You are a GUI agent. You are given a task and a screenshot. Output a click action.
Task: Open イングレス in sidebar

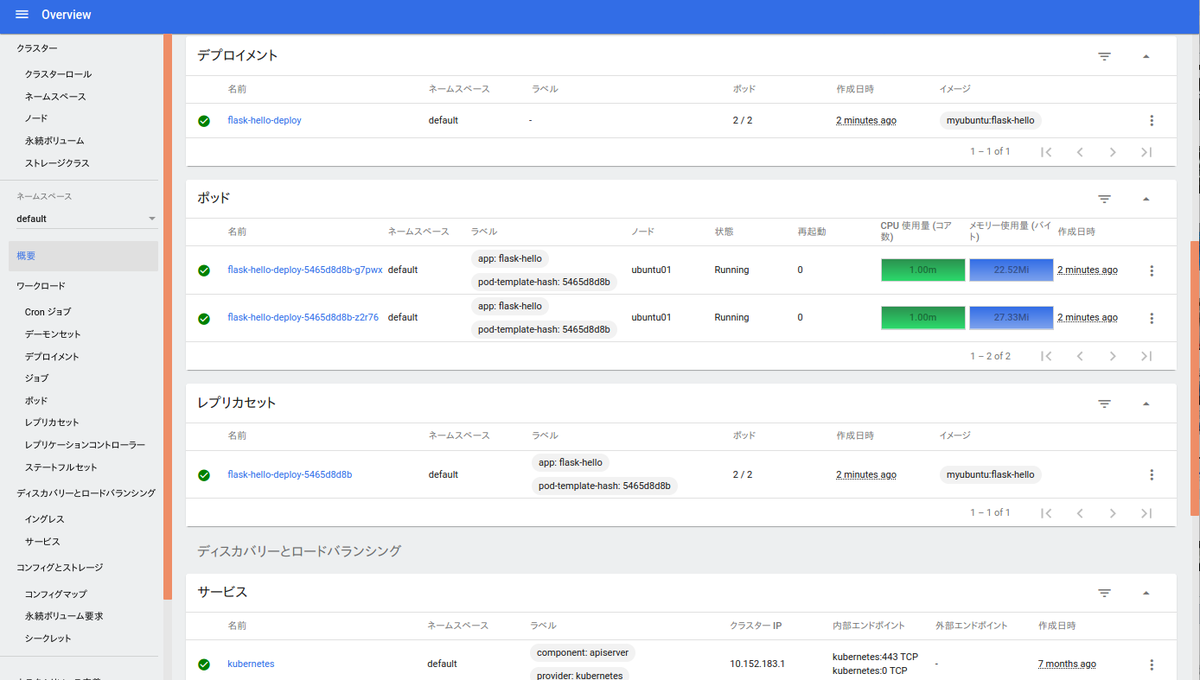45,519
